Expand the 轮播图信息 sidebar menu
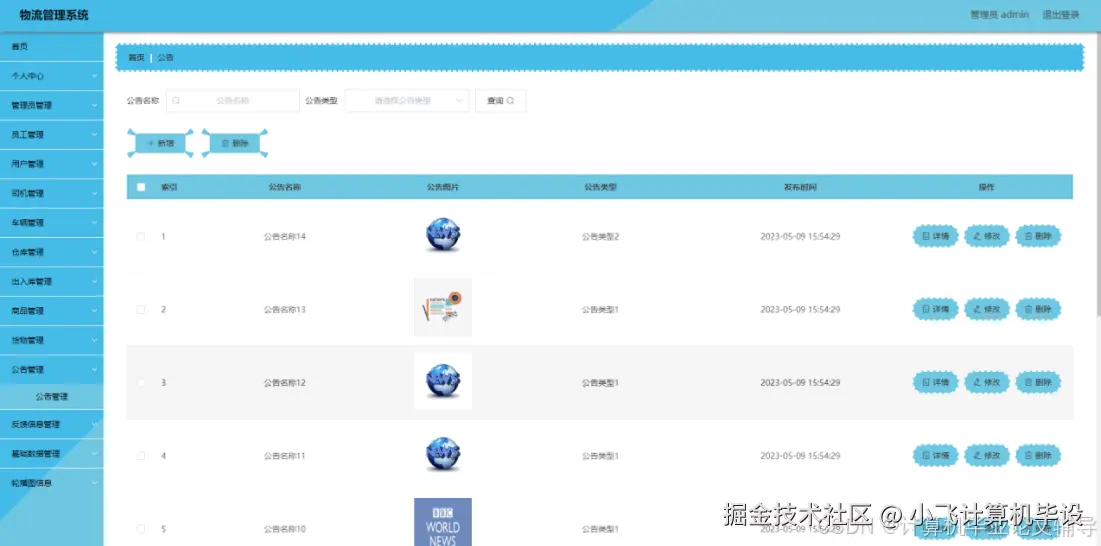 coord(52,483)
